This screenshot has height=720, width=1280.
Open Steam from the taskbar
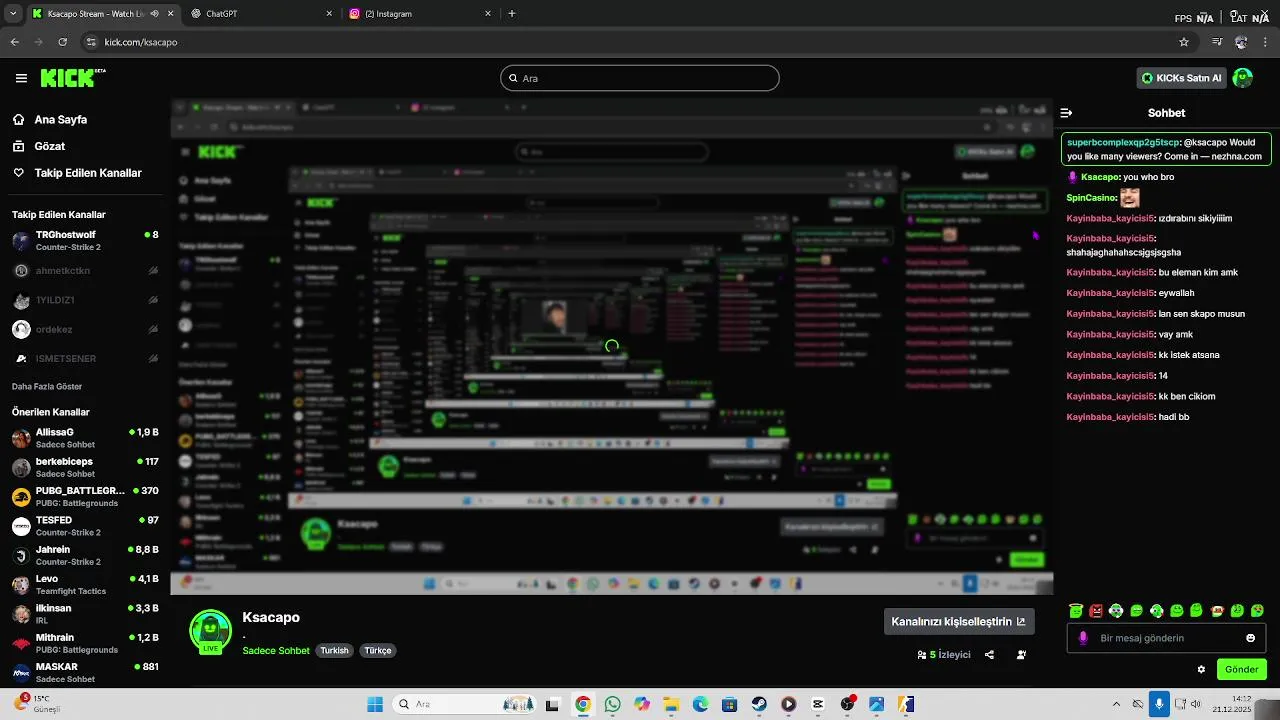coord(759,704)
